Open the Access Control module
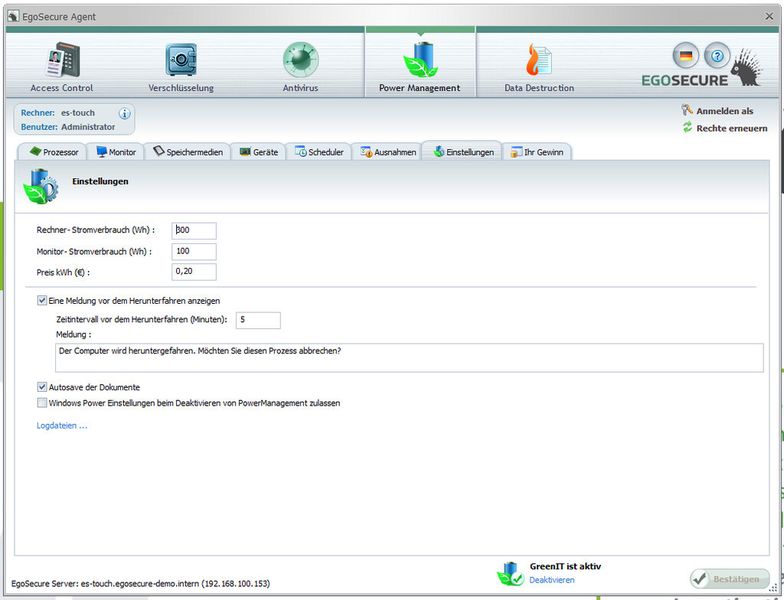 pos(62,66)
